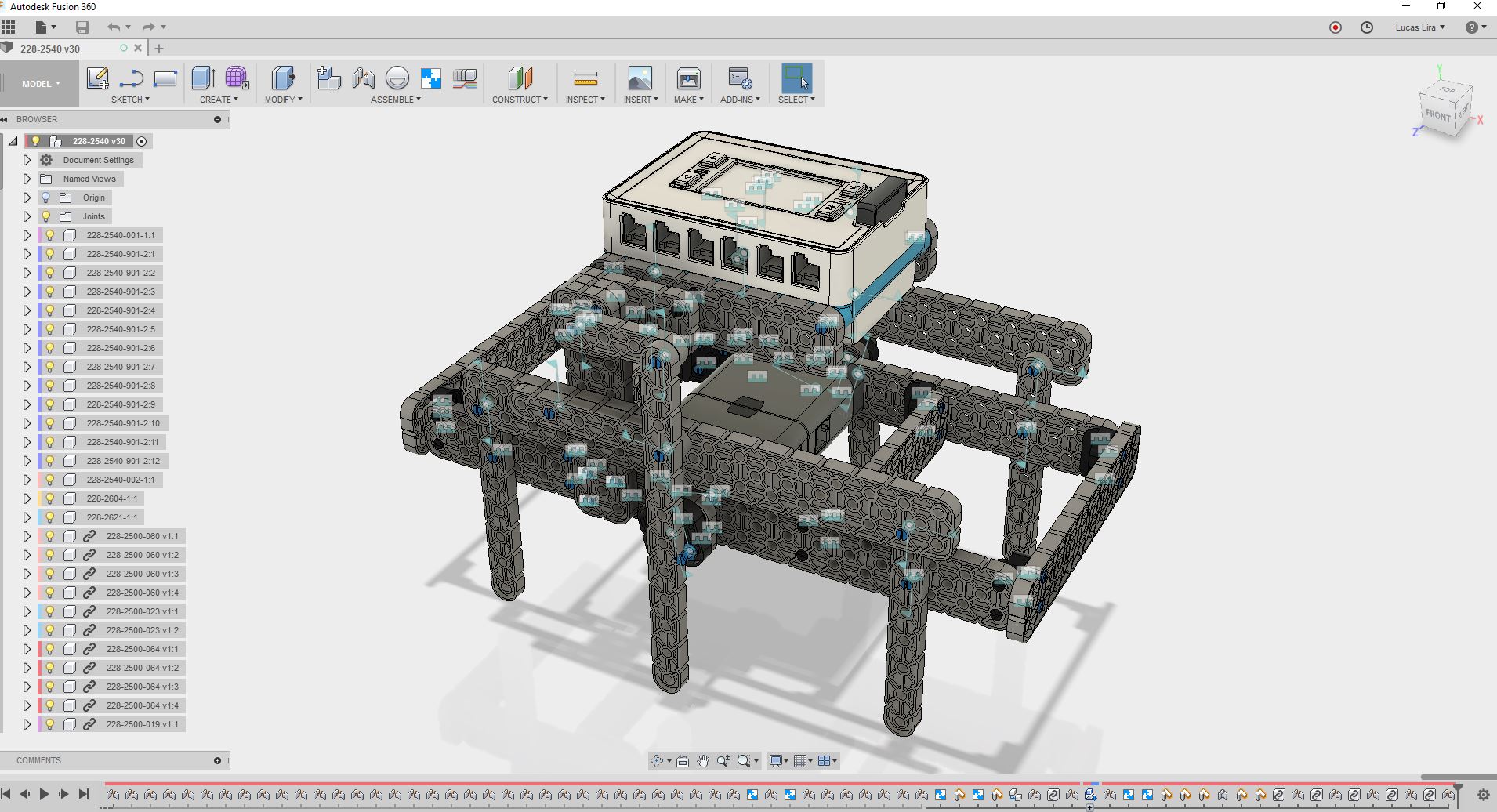Open the Insert Image icon under INSERT
The height and width of the screenshot is (812, 1497).
pyautogui.click(x=639, y=78)
